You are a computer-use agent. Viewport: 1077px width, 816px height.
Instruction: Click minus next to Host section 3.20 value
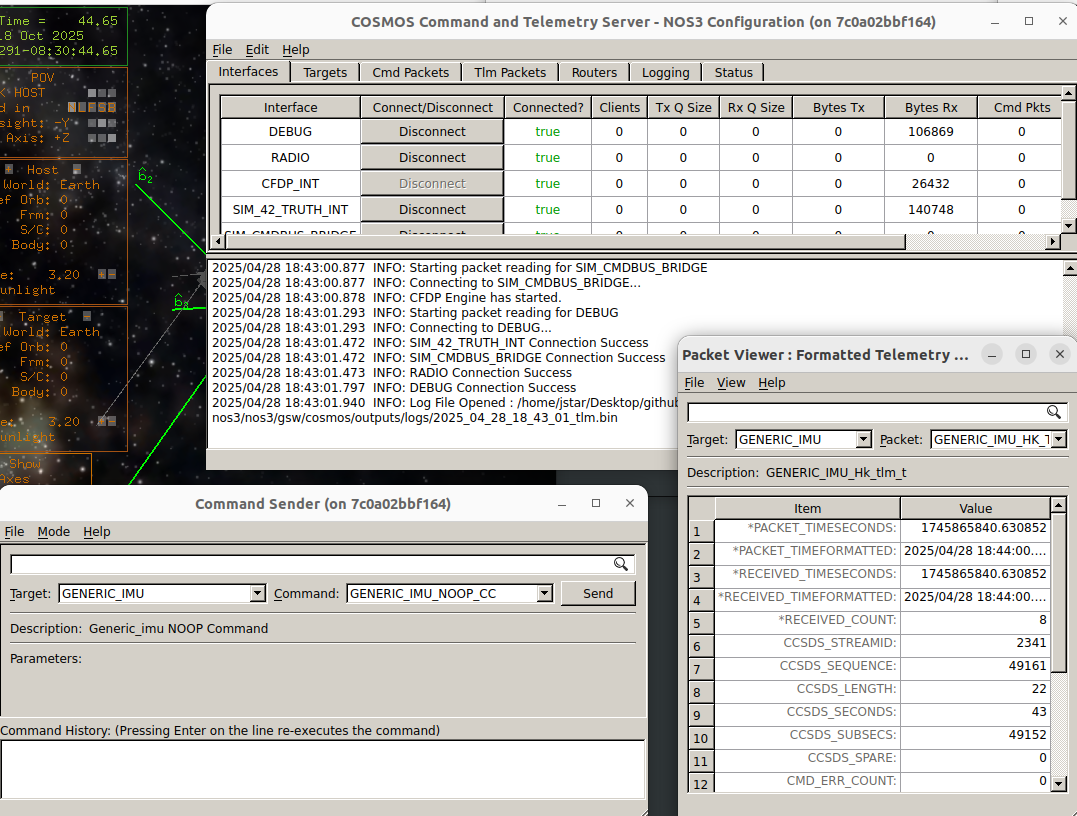coord(112,274)
